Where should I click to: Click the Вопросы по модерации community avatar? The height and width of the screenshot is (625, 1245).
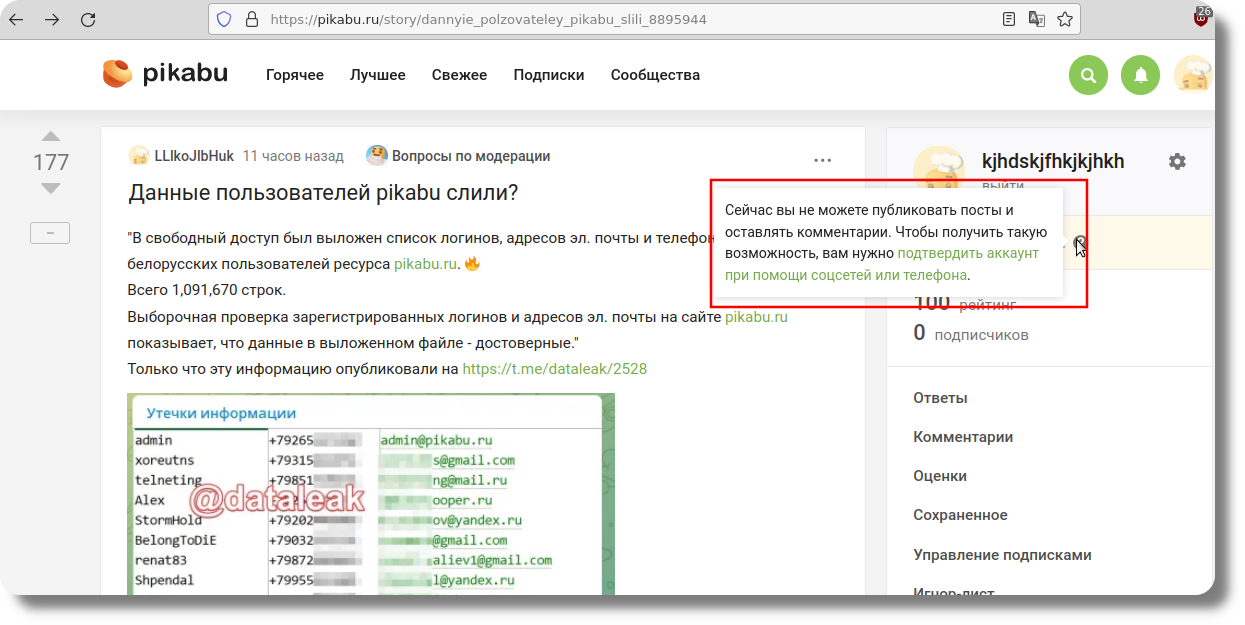(x=377, y=156)
